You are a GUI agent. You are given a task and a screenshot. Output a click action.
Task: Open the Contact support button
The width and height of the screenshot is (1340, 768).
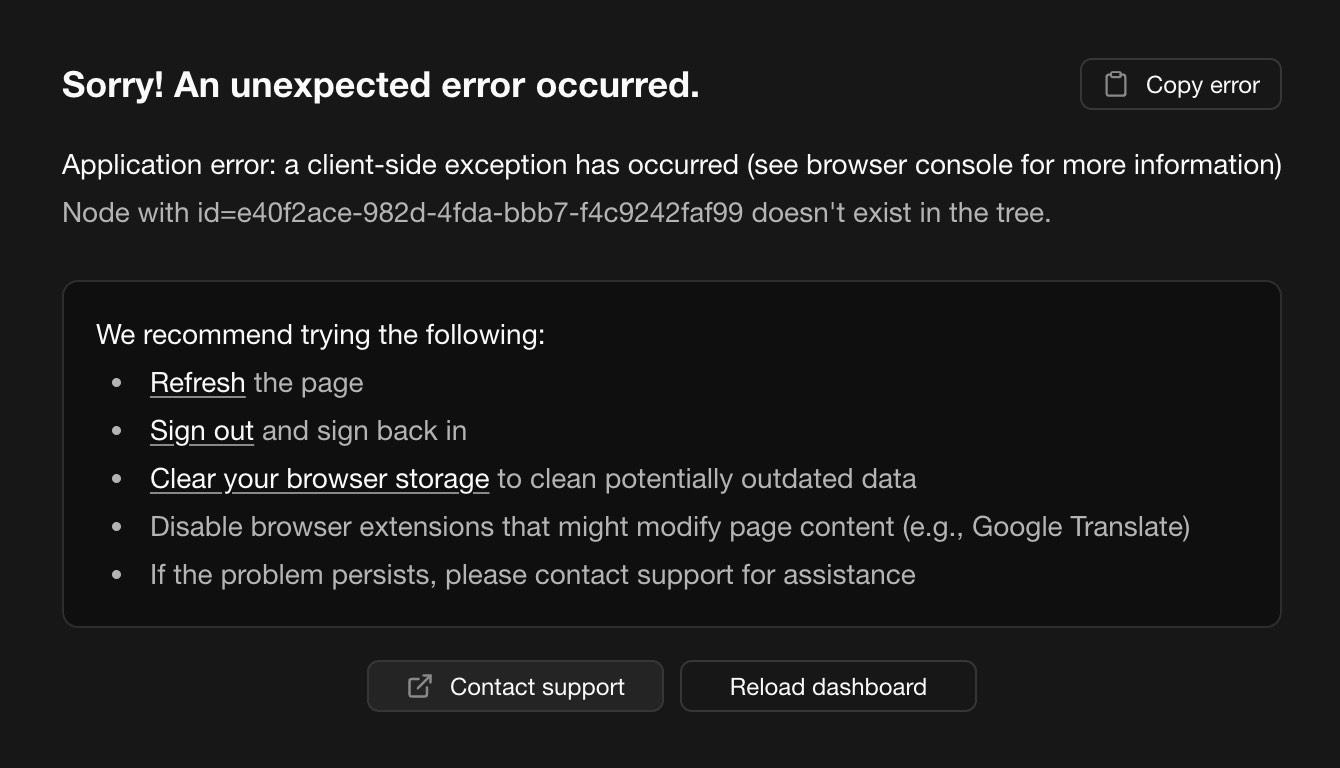(x=515, y=686)
